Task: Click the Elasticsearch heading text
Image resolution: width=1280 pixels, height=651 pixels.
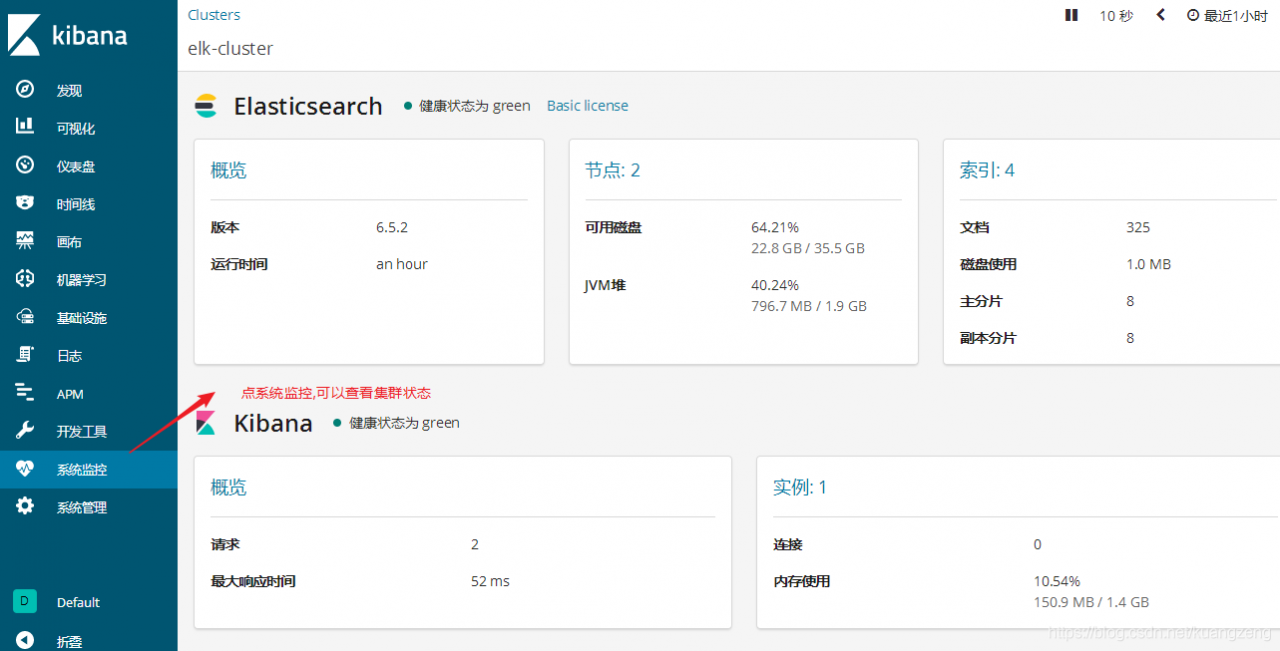Action: [308, 106]
